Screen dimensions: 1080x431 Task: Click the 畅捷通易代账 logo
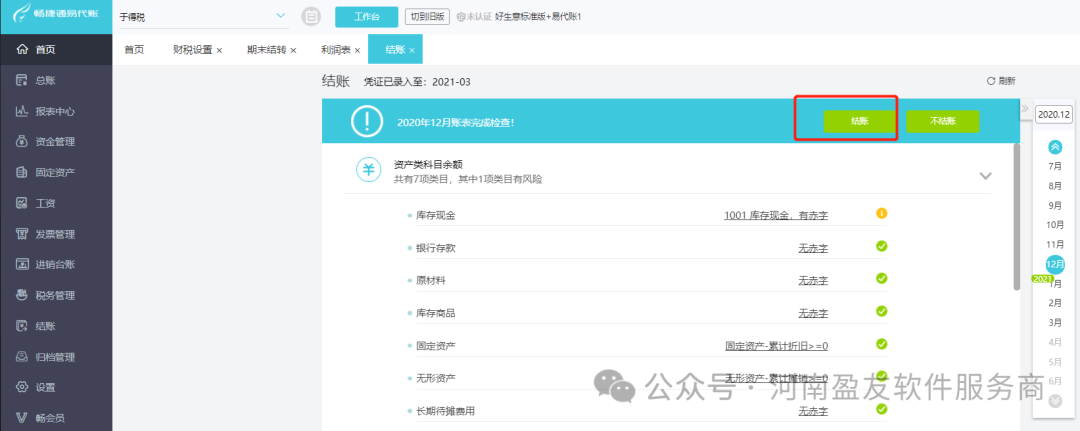click(x=56, y=13)
